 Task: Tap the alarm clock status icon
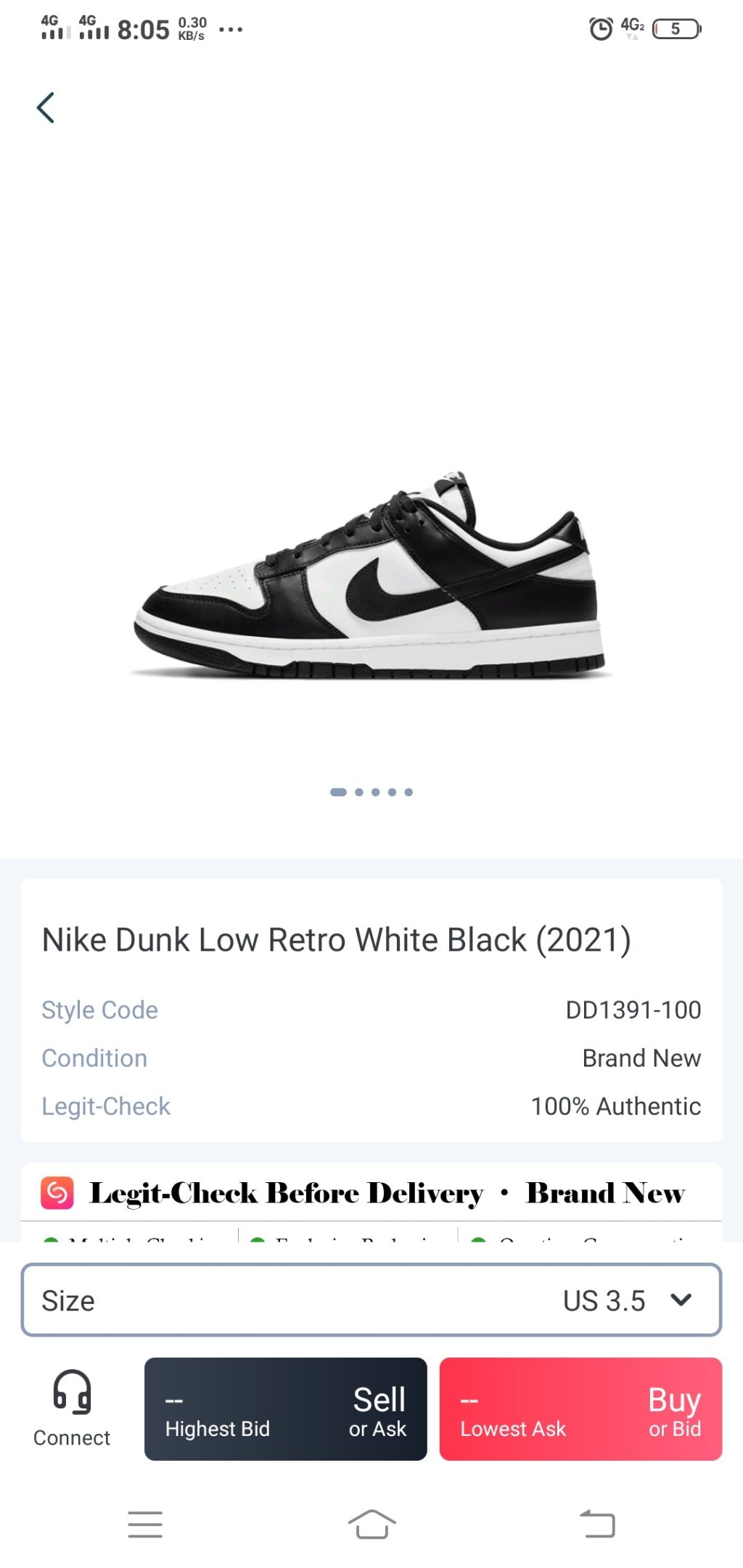coord(601,29)
